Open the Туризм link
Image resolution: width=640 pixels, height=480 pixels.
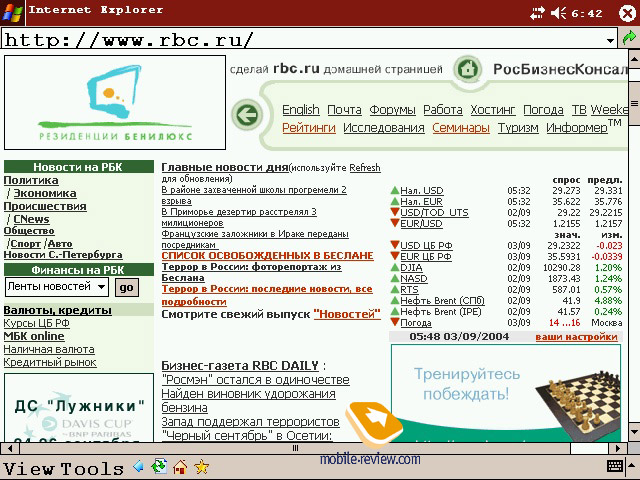click(x=518, y=128)
